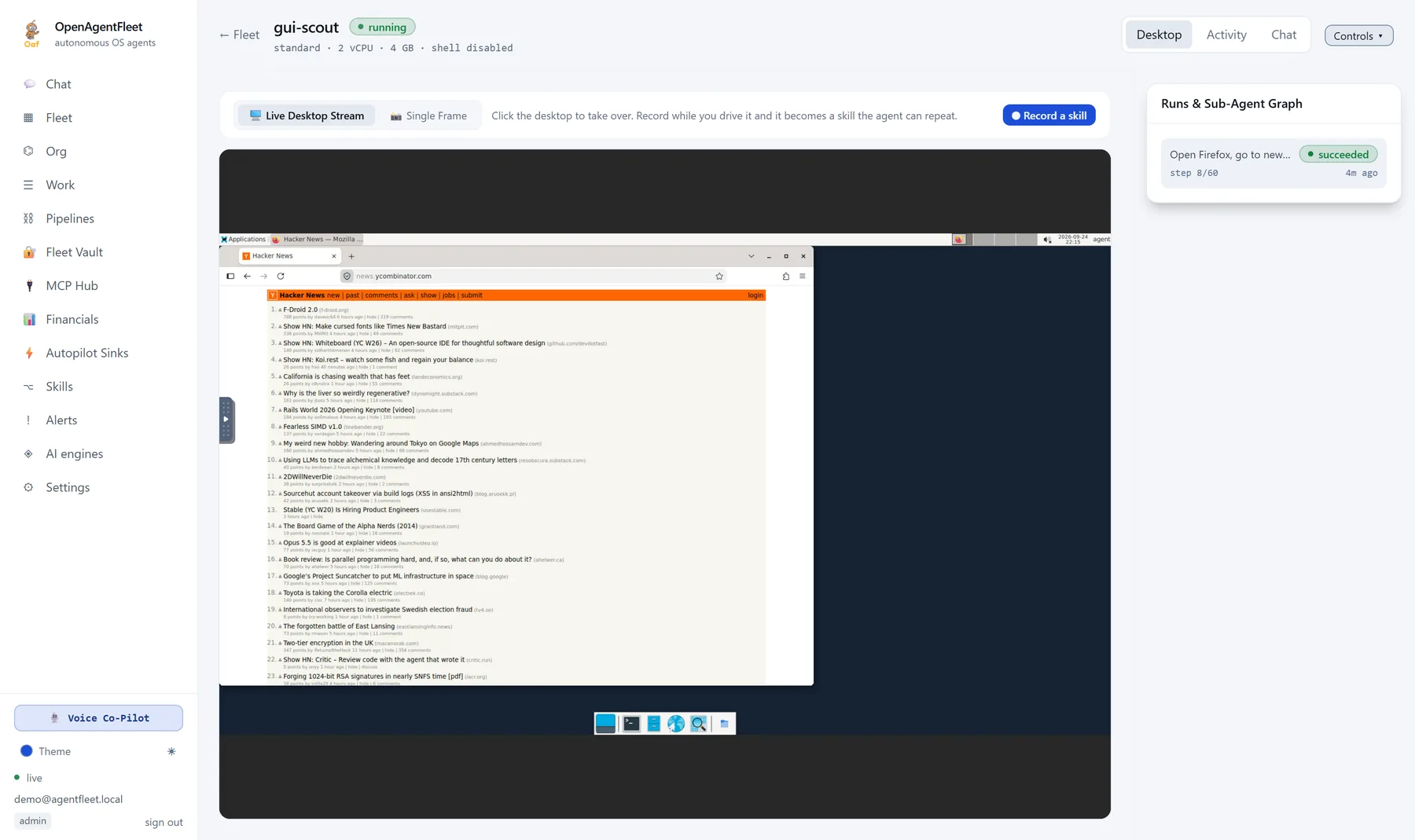The image size is (1415, 840).
Task: Click Hacker News login link
Action: (x=755, y=295)
